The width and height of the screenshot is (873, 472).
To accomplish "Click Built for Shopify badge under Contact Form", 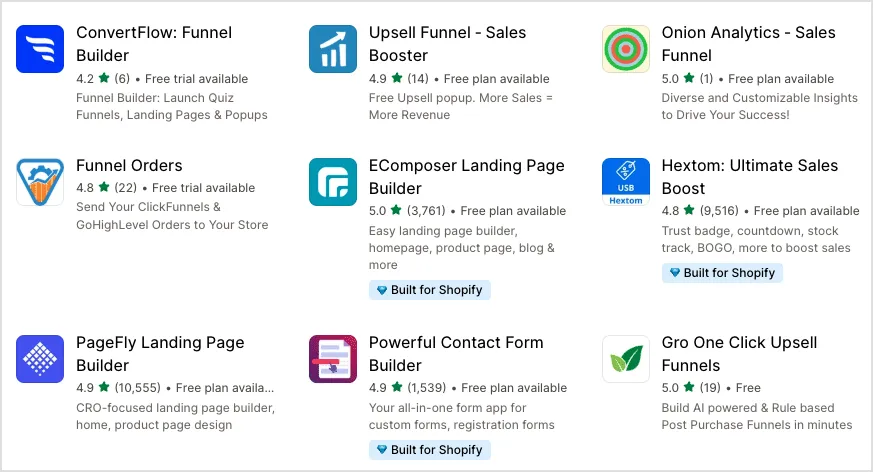I will pyautogui.click(x=429, y=450).
